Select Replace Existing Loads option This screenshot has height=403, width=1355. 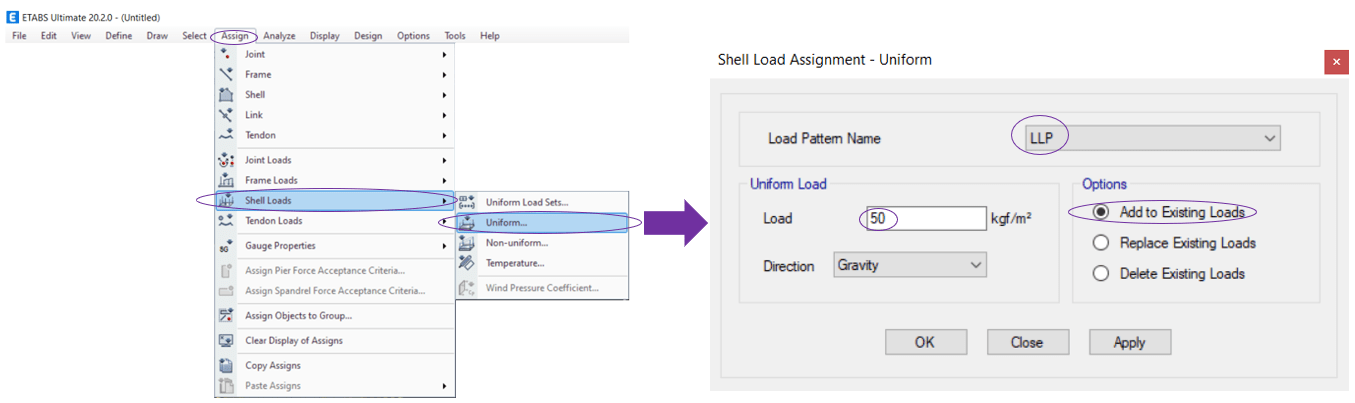pyautogui.click(x=1101, y=243)
